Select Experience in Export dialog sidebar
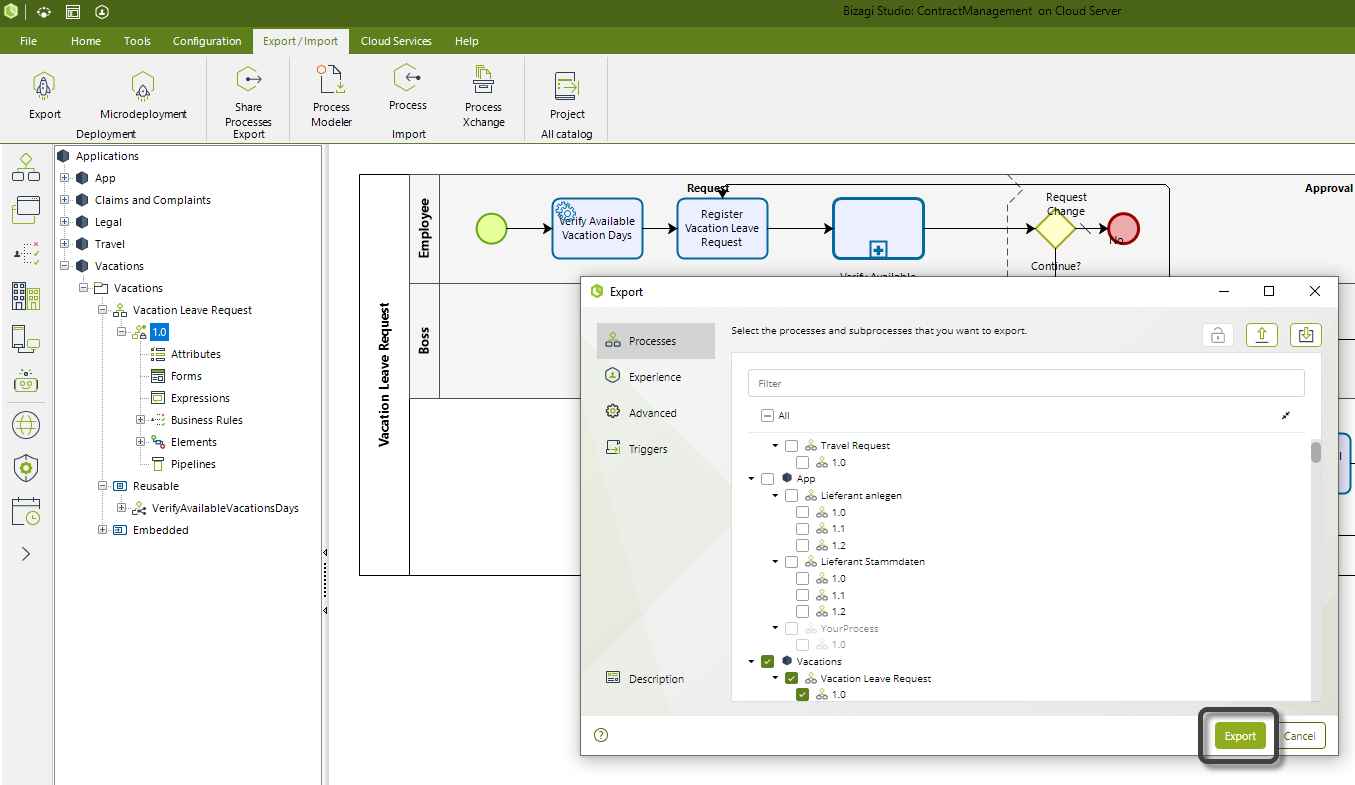Viewport: 1355px width, 785px height. [656, 377]
